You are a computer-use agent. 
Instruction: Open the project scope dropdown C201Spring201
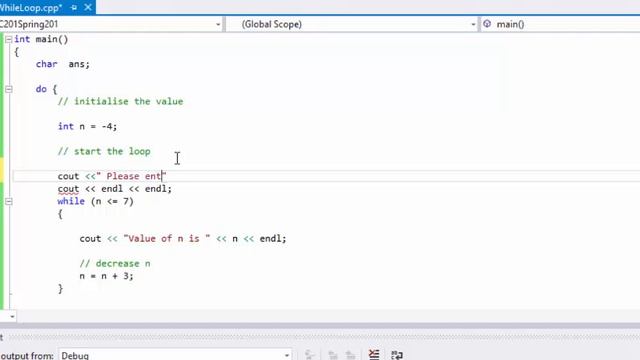(111, 24)
